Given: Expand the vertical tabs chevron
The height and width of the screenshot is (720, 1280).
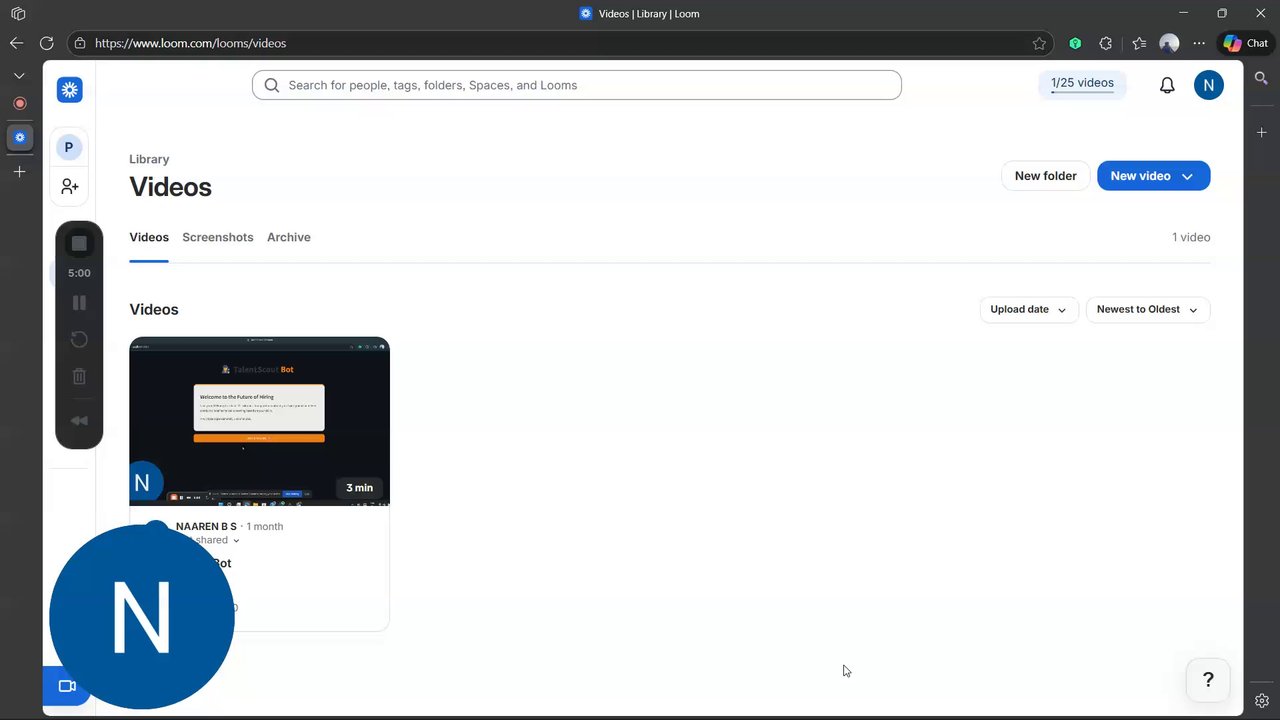Looking at the screenshot, I should (19, 75).
